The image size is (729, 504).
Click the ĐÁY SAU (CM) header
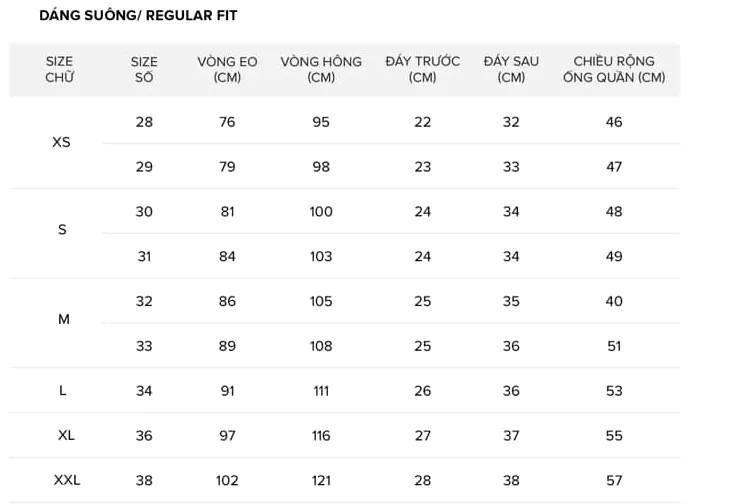click(511, 69)
